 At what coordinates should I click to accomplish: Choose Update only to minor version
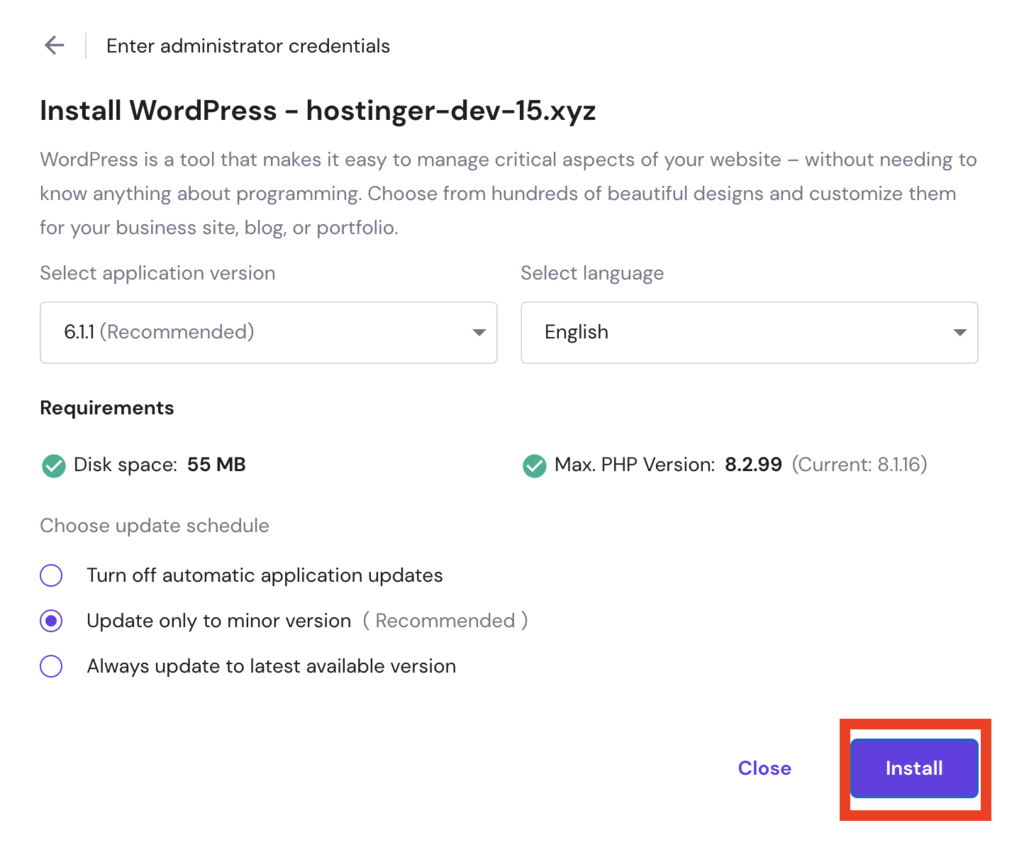(x=51, y=620)
